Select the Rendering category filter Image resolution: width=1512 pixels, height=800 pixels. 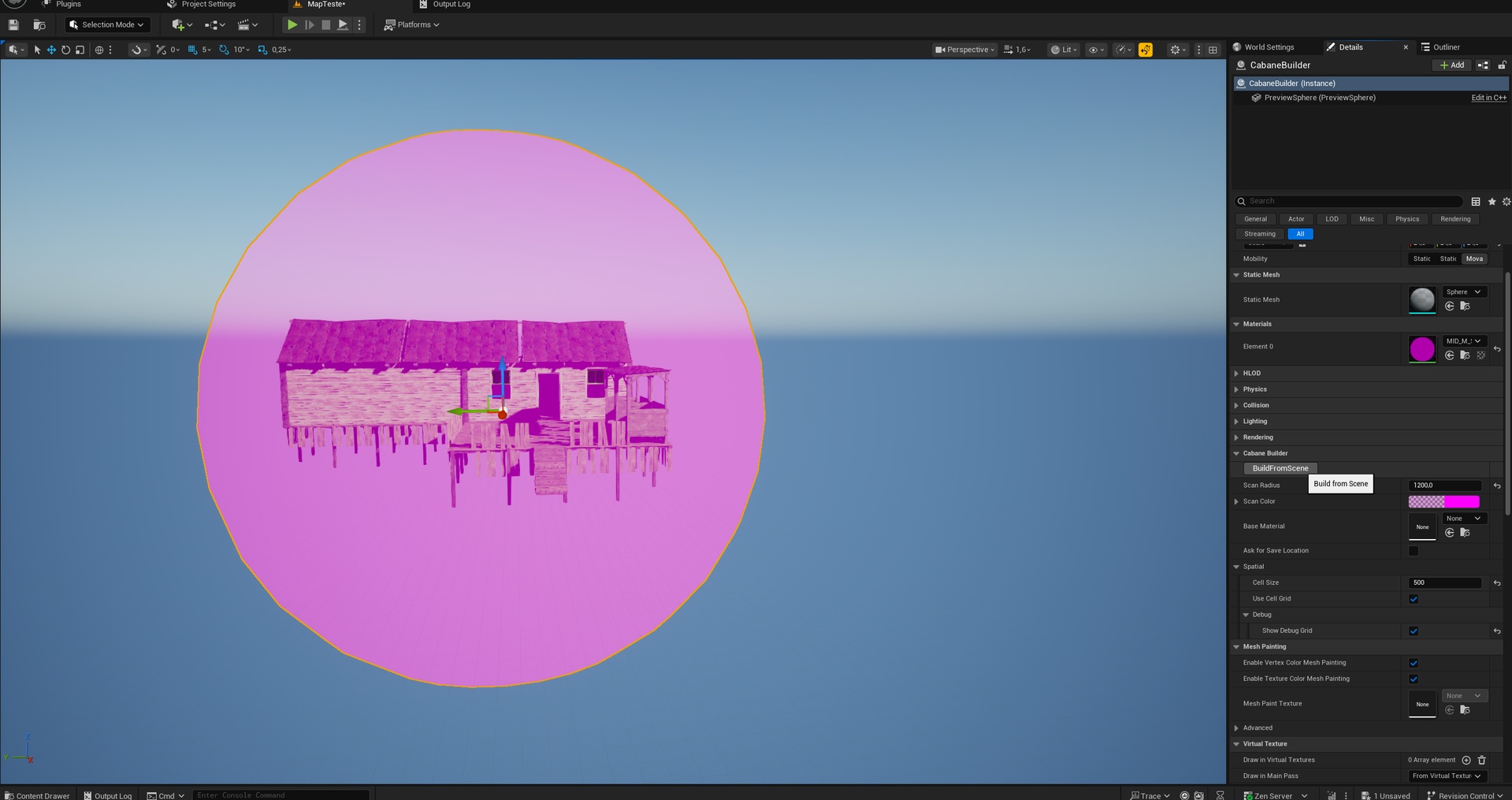[1455, 219]
